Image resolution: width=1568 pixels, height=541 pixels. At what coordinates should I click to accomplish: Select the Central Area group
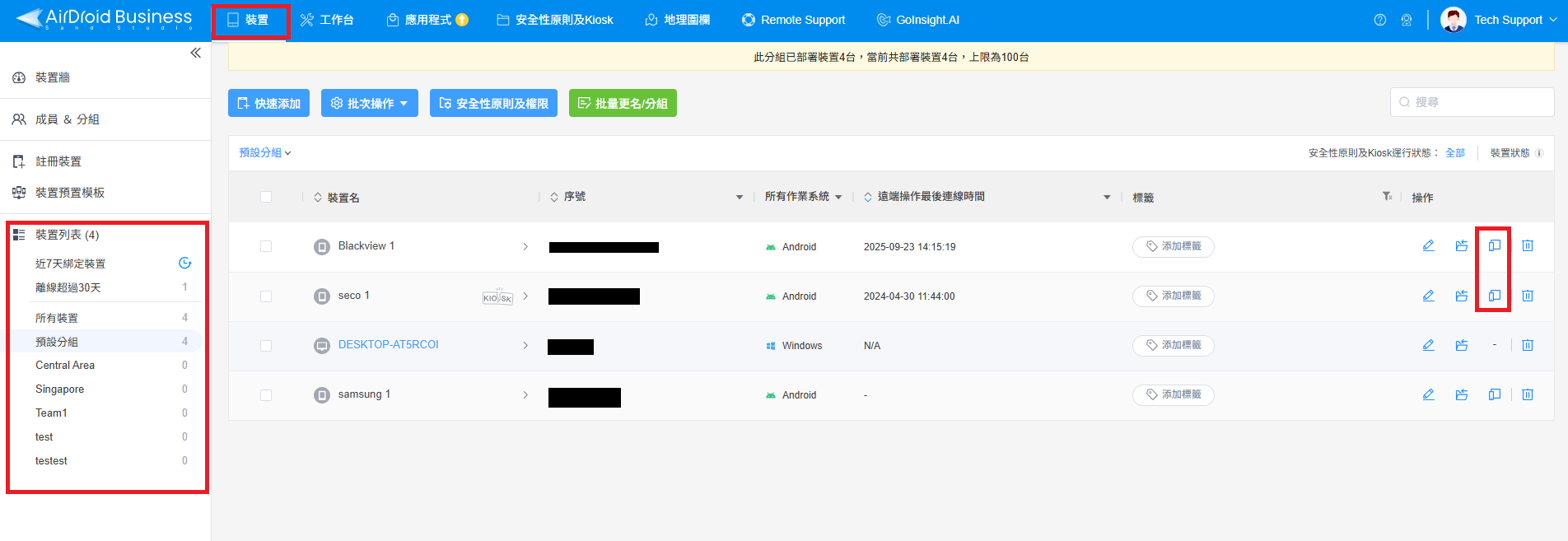coord(65,365)
